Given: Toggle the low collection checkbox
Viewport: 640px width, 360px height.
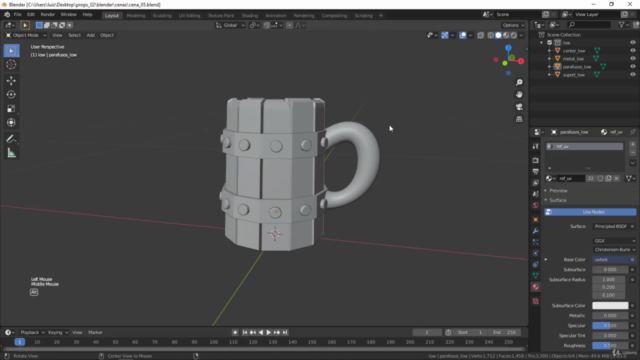Looking at the screenshot, I should click(x=550, y=42).
